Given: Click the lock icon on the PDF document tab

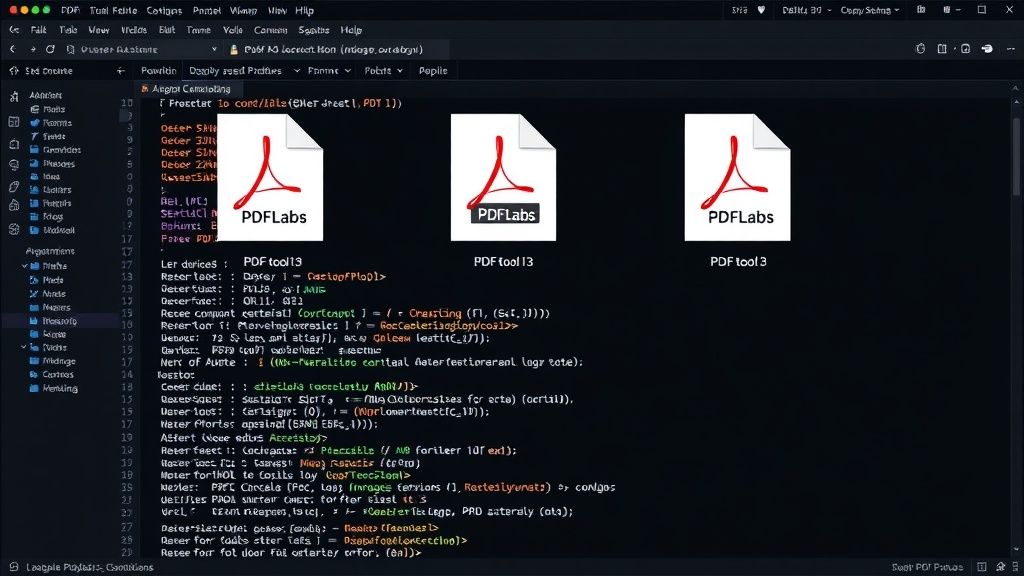Looking at the screenshot, I should pos(234,50).
